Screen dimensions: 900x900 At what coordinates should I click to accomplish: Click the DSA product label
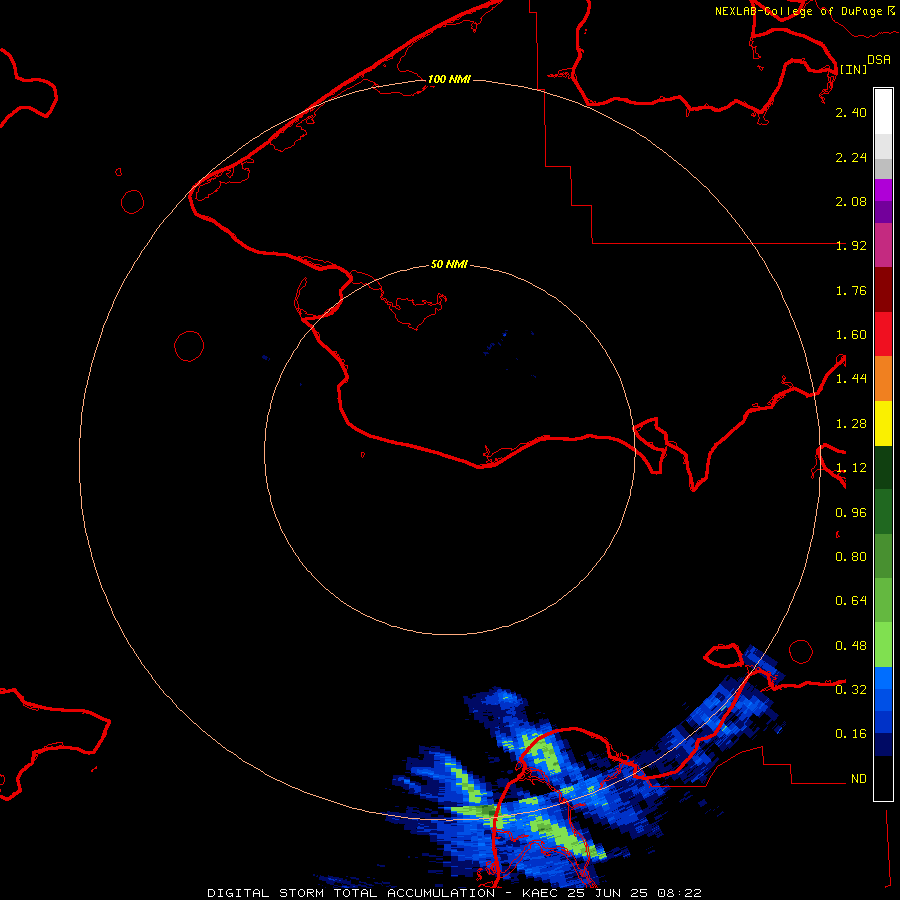(x=879, y=60)
